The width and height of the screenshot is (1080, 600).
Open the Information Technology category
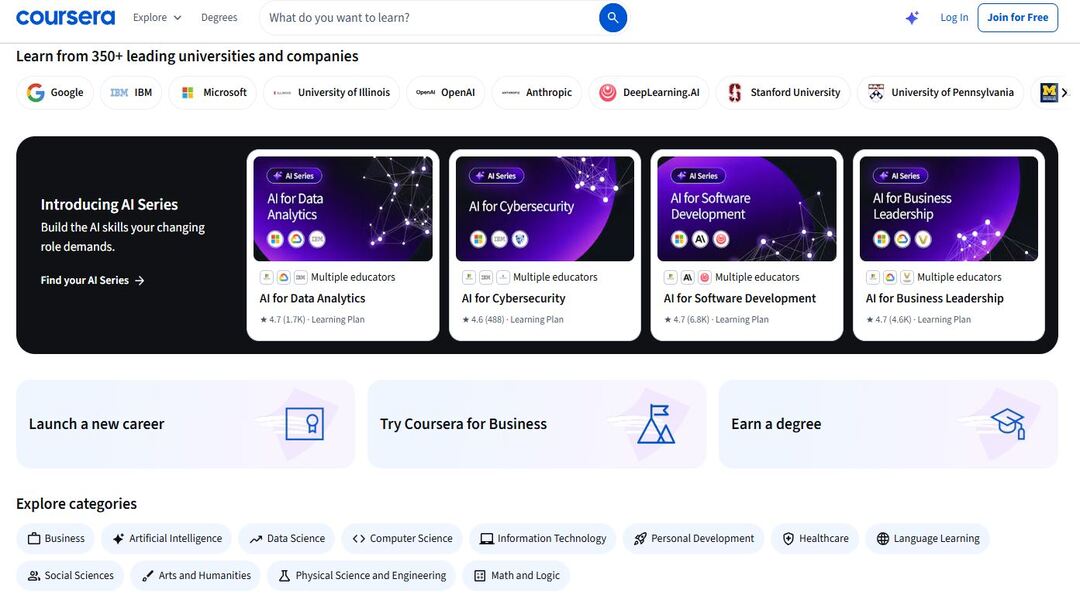pyautogui.click(x=543, y=539)
